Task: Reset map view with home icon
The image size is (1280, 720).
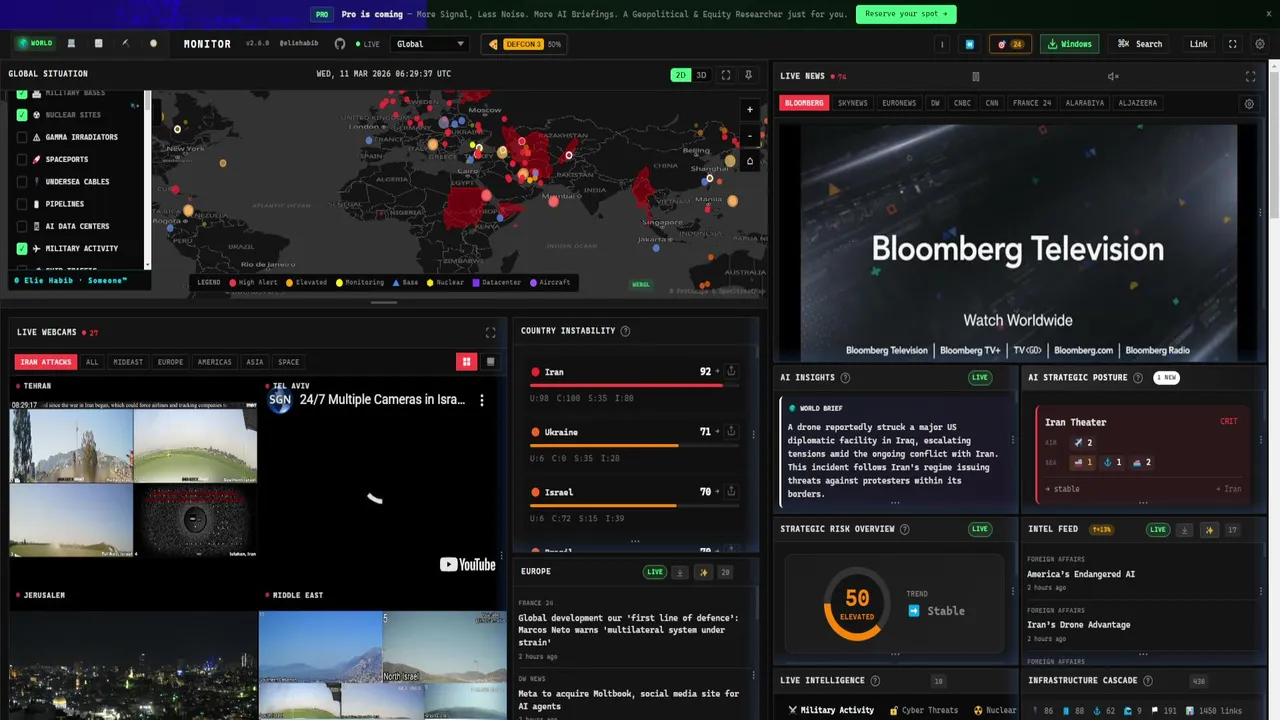Action: 750,161
